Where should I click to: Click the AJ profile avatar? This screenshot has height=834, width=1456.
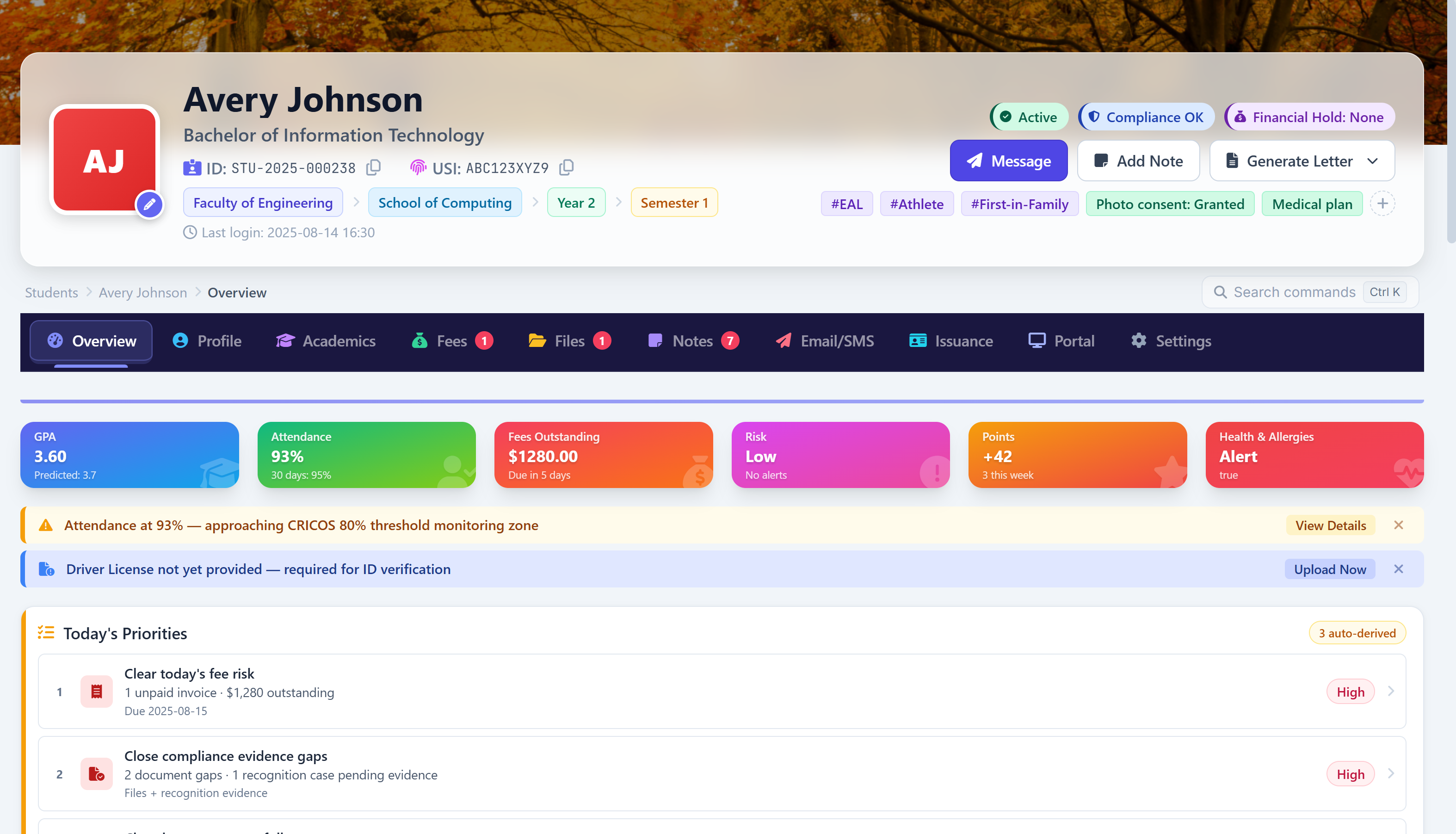click(x=104, y=160)
